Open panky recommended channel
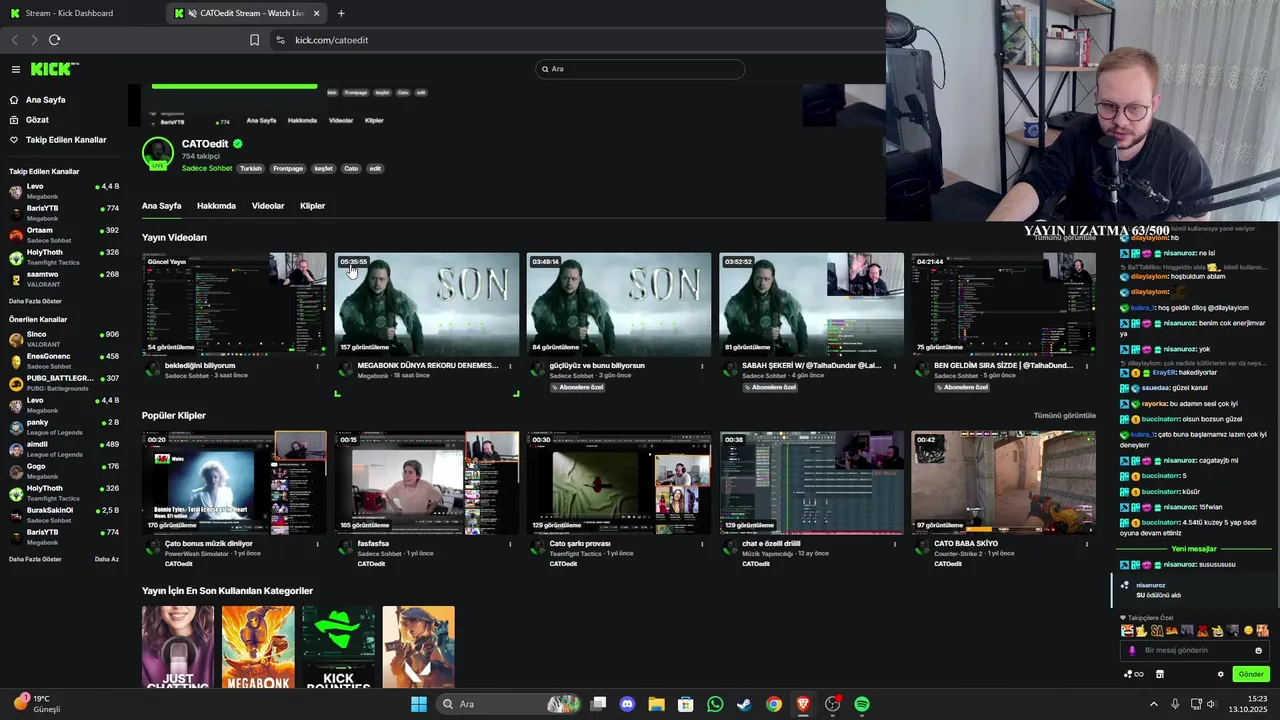 [x=64, y=427]
